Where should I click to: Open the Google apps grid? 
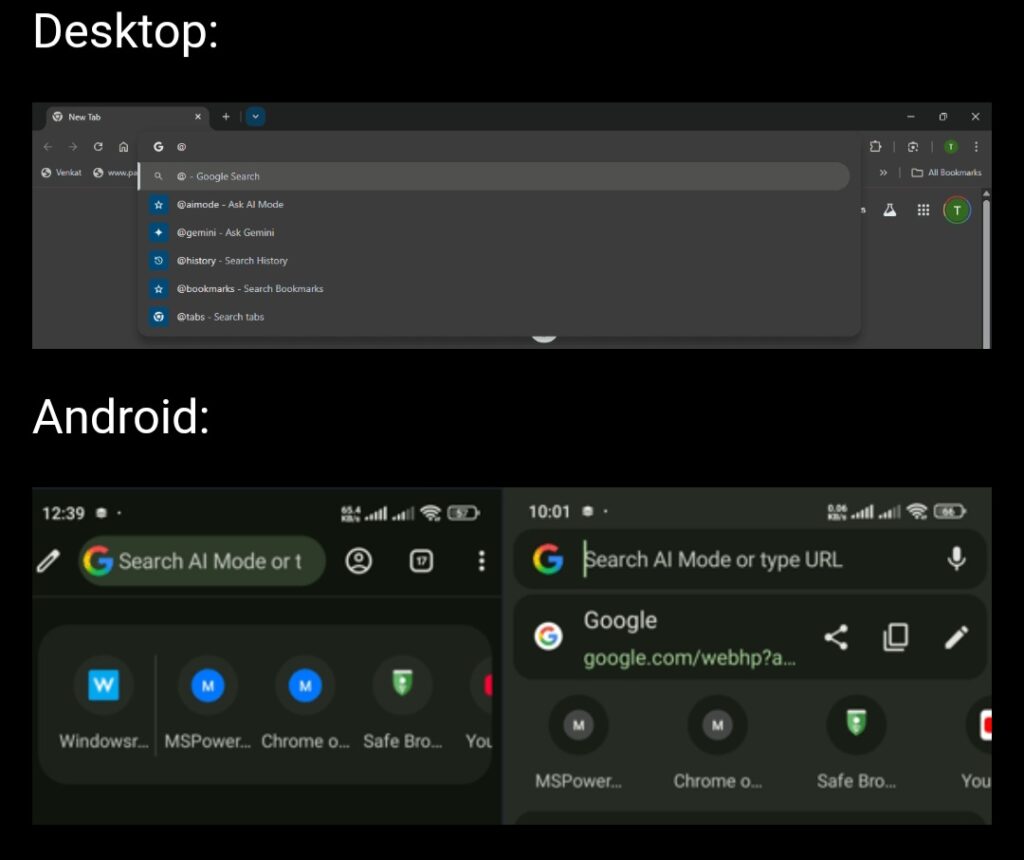pos(923,210)
